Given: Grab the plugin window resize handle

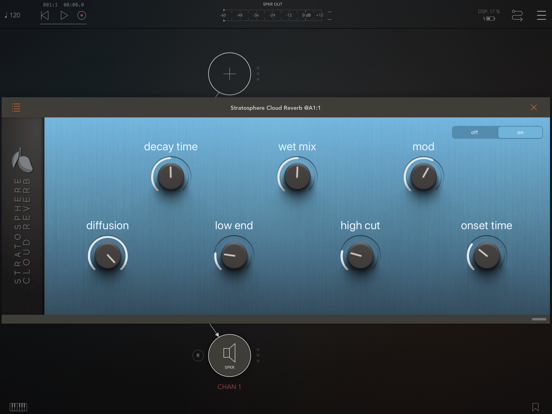Looking at the screenshot, I should click(x=539, y=319).
